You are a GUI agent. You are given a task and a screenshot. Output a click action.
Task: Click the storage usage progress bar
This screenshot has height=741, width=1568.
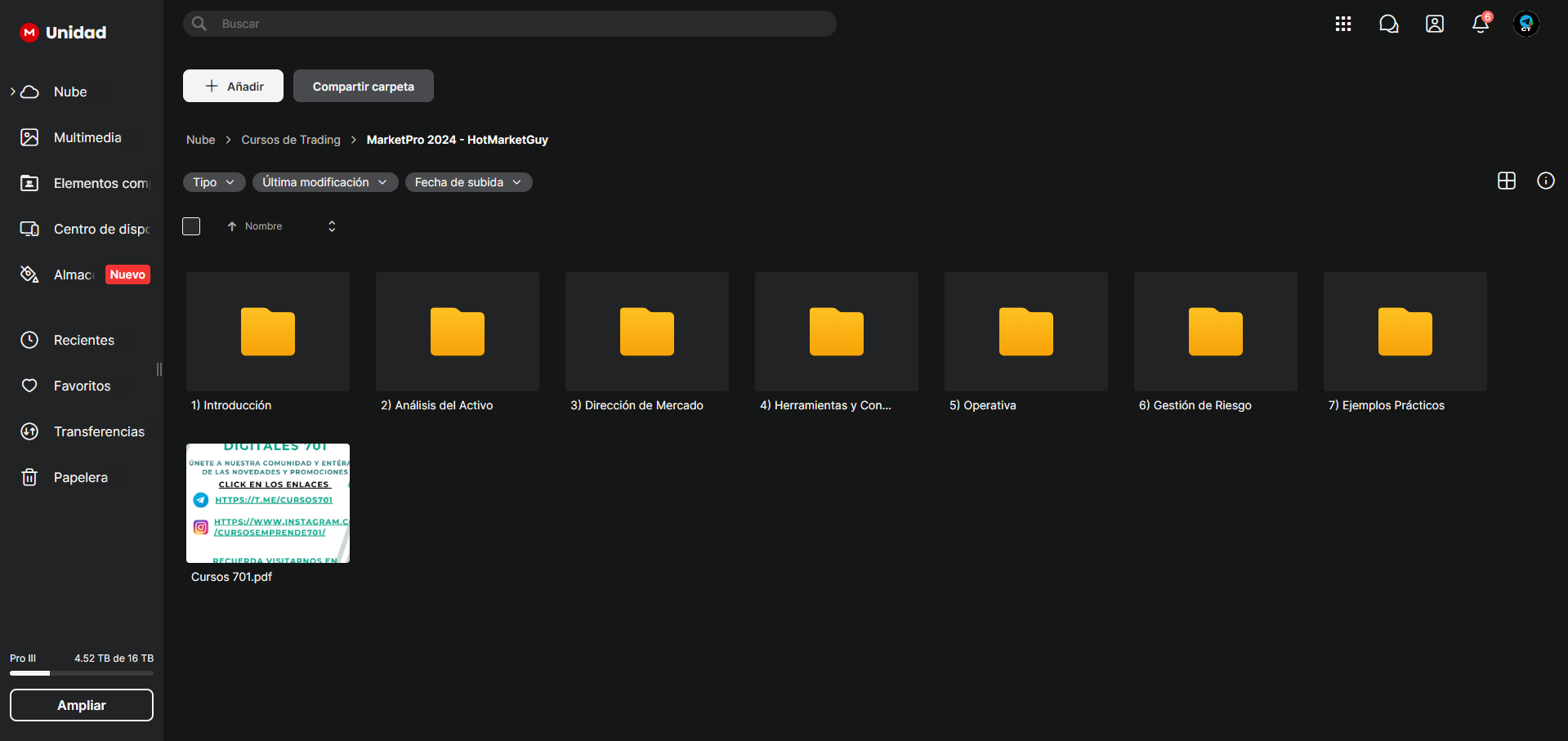pos(82,673)
